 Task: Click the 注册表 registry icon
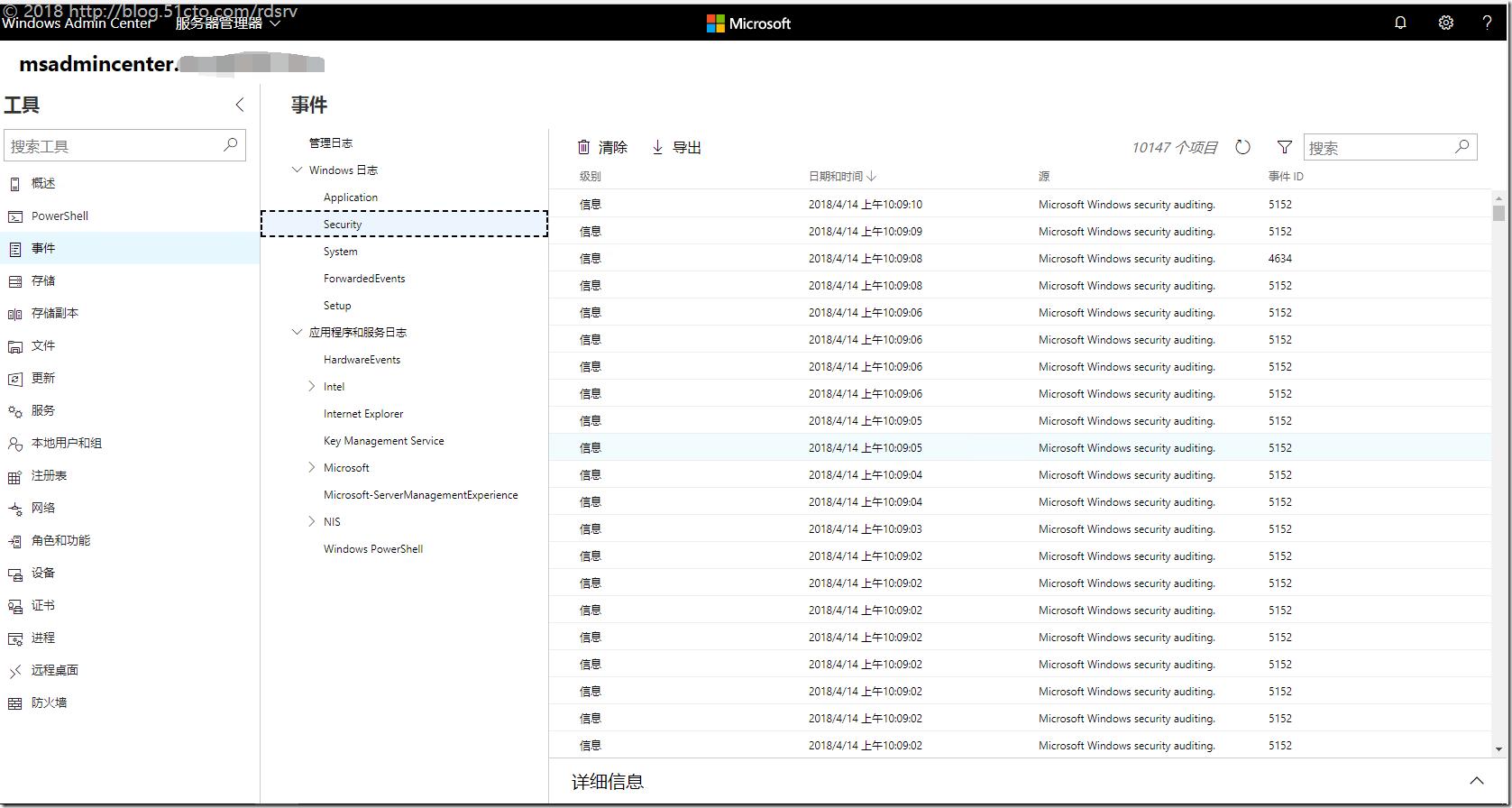(x=14, y=476)
